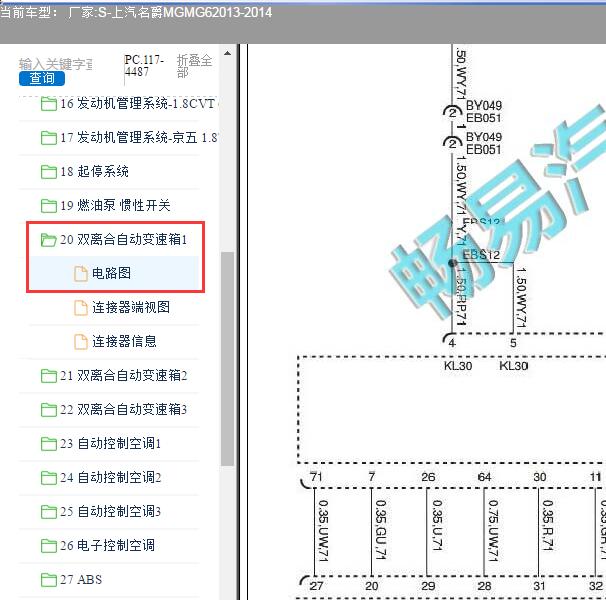
Task: Click pin 27 at diagram bottom
Action: [x=317, y=586]
